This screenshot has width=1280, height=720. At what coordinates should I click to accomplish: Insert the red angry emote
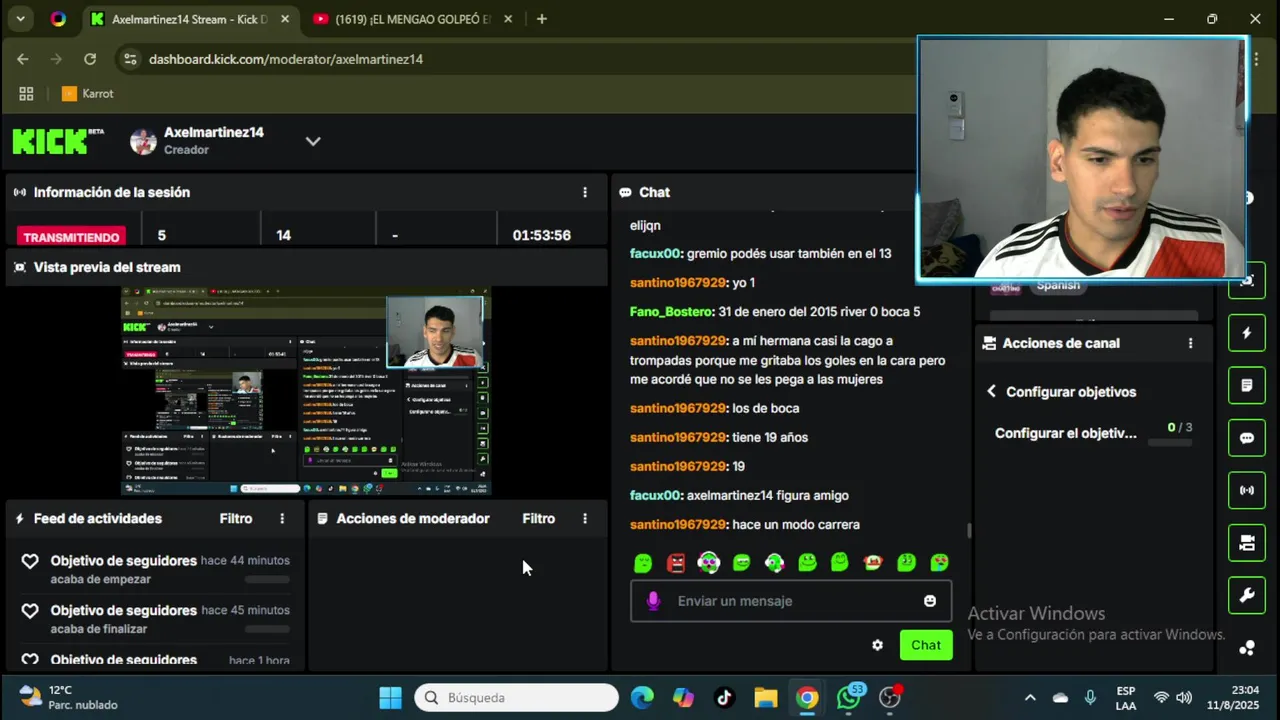point(676,563)
